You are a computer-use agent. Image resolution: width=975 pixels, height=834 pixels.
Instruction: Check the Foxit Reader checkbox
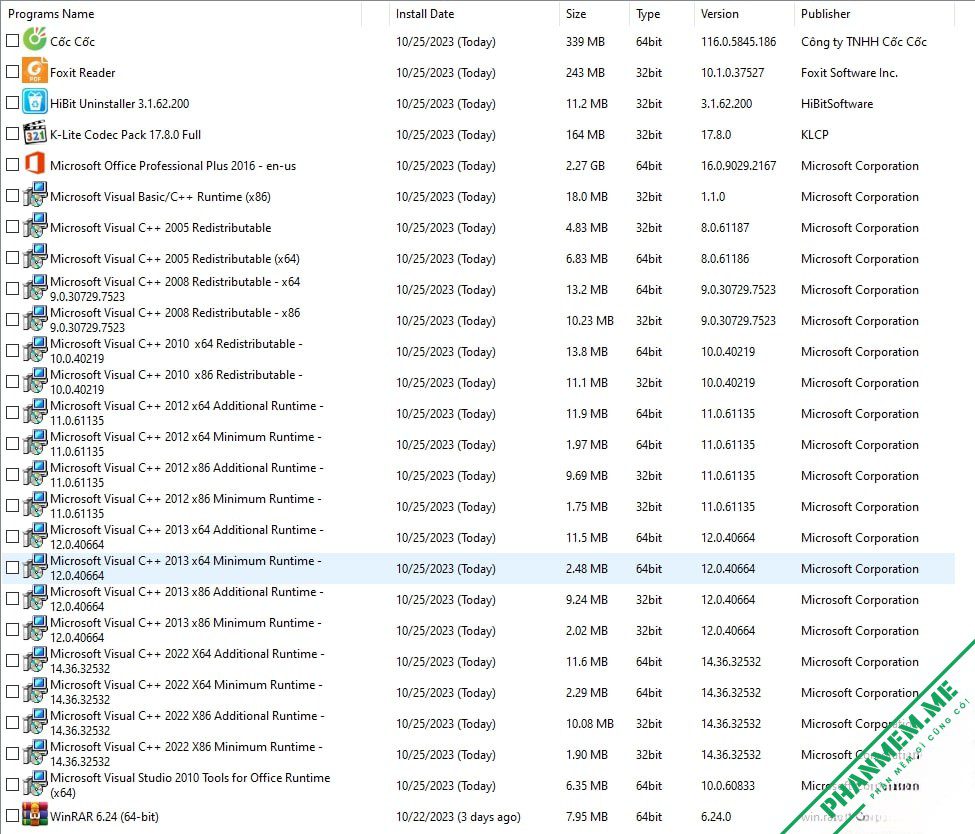[x=12, y=72]
